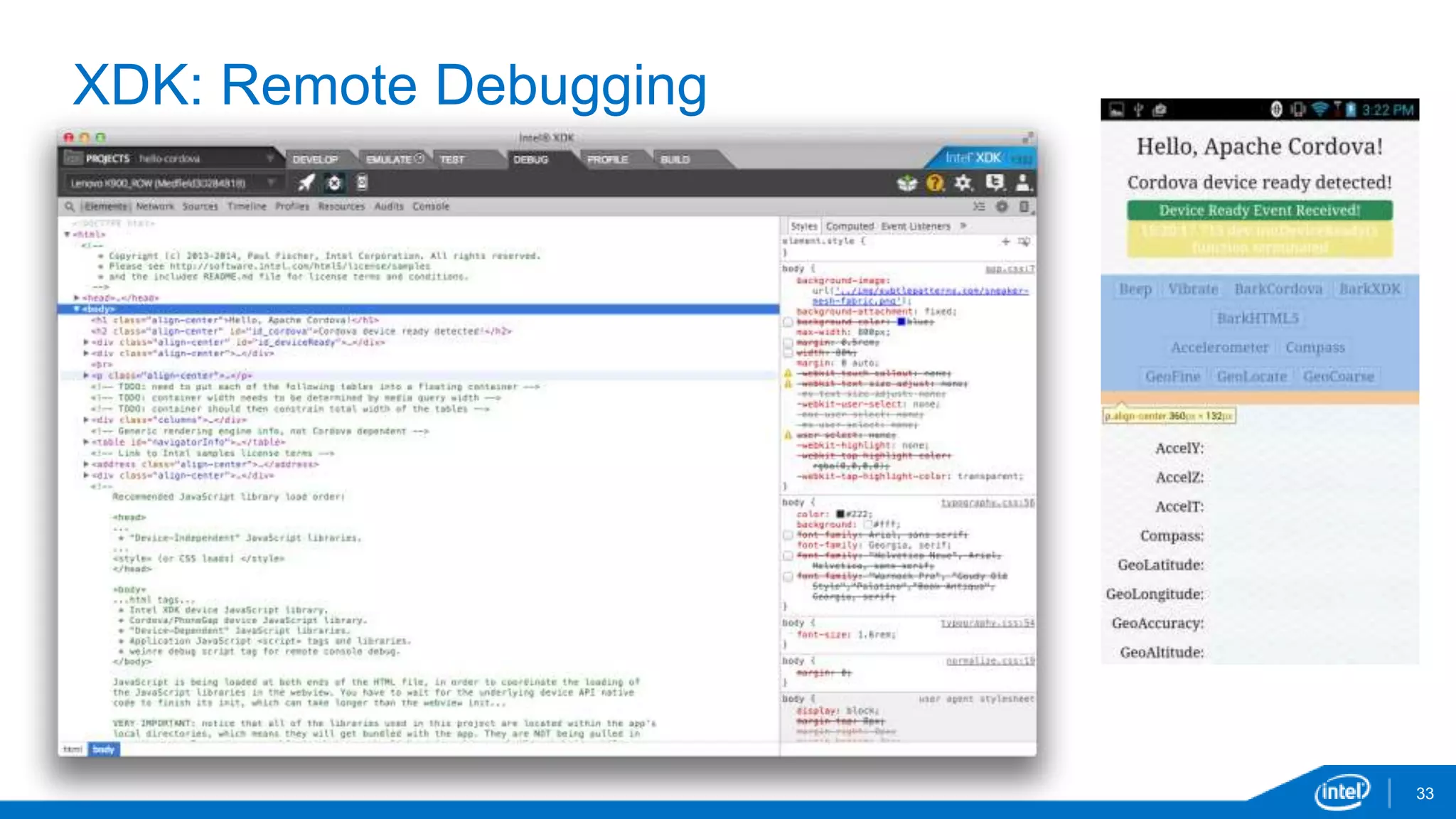Click the phone USB status icon
This screenshot has width=1456, height=819.
(1138, 109)
